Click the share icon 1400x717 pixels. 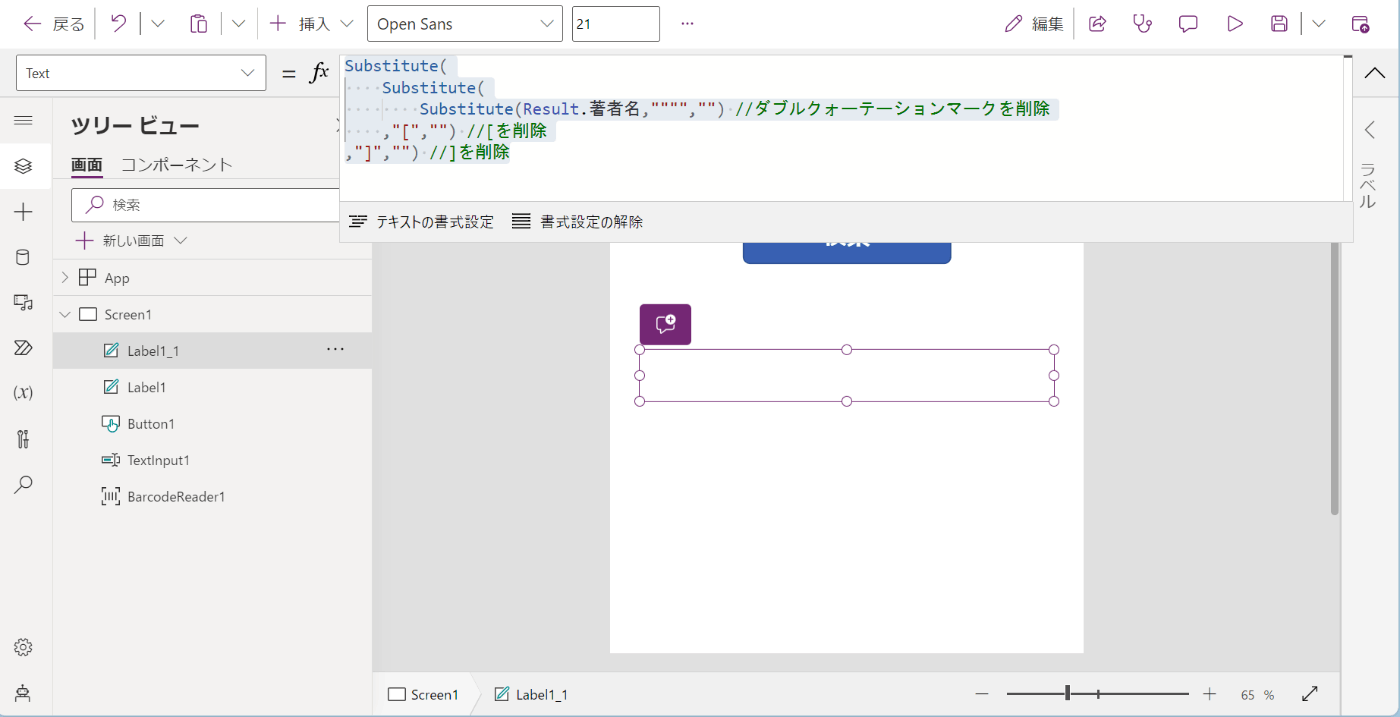pyautogui.click(x=1097, y=24)
